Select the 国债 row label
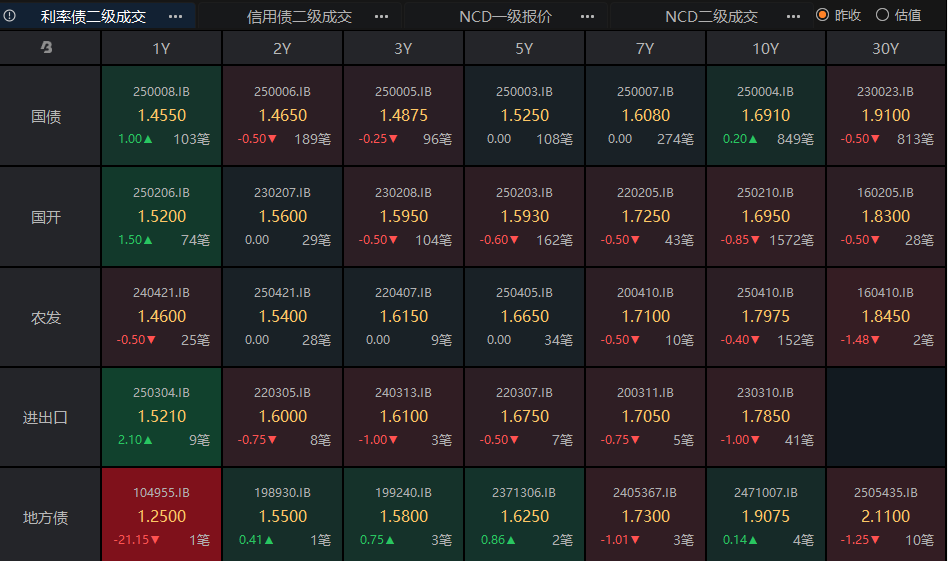This screenshot has width=948, height=561. click(x=46, y=117)
